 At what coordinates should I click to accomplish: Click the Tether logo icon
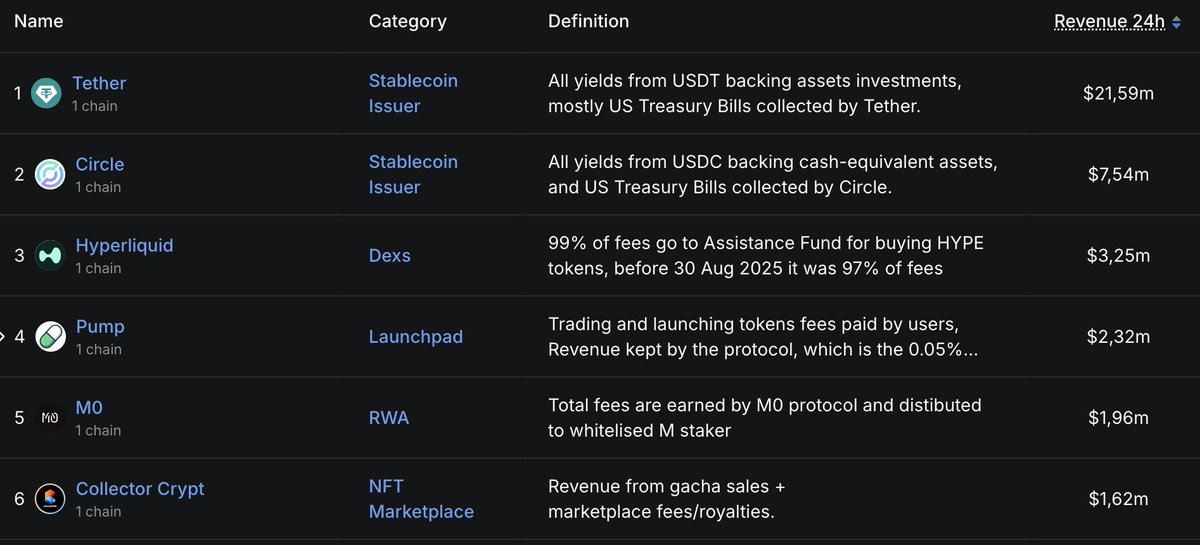click(47, 94)
